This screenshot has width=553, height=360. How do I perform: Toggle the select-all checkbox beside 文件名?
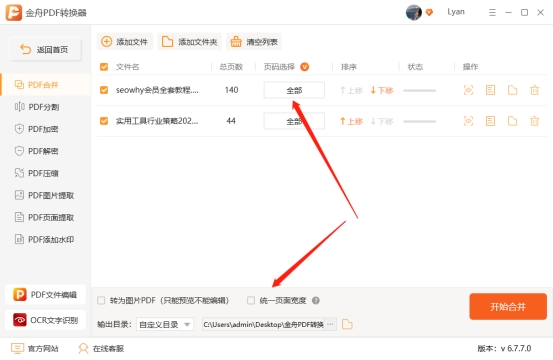[x=104, y=67]
